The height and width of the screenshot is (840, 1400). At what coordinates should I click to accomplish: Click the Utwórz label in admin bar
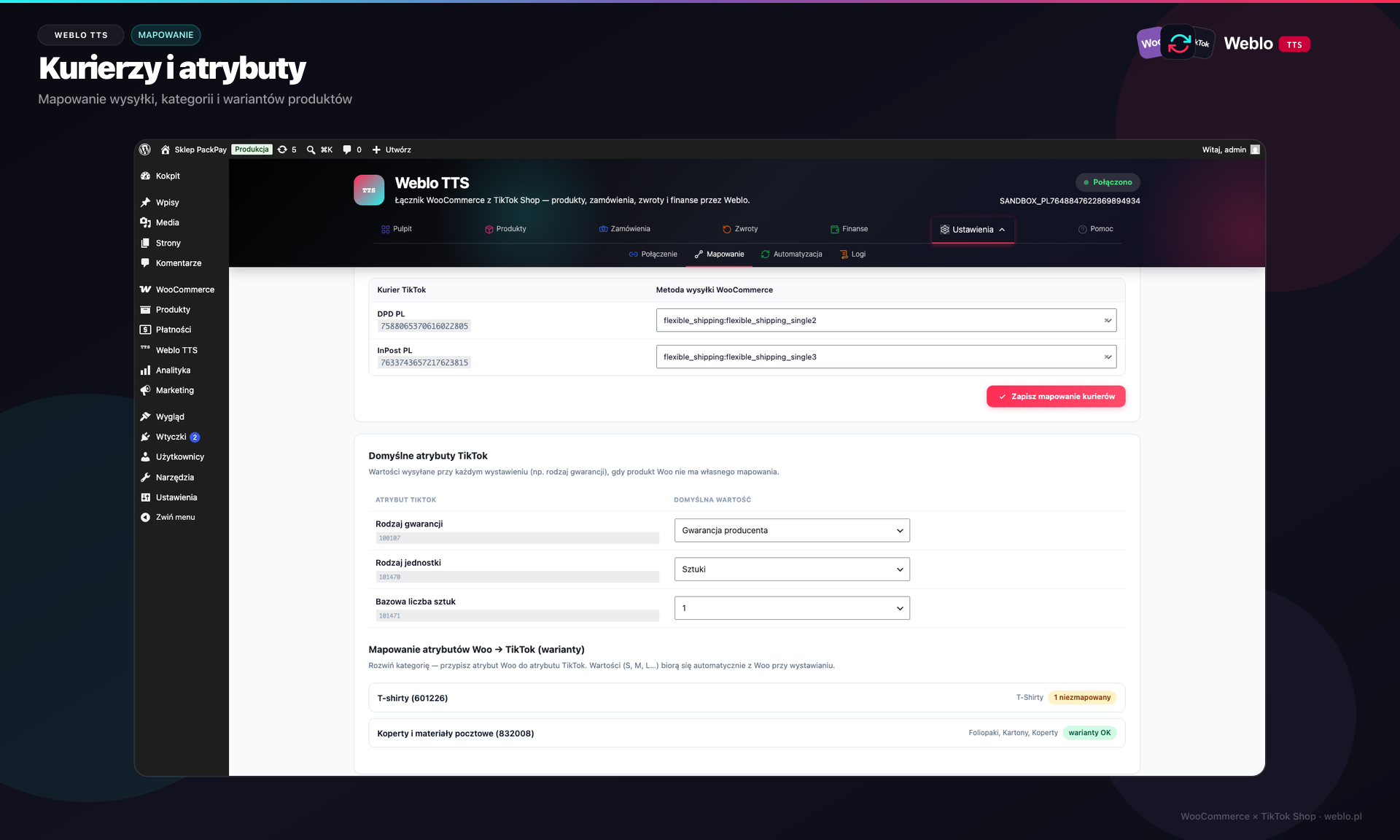(x=398, y=149)
